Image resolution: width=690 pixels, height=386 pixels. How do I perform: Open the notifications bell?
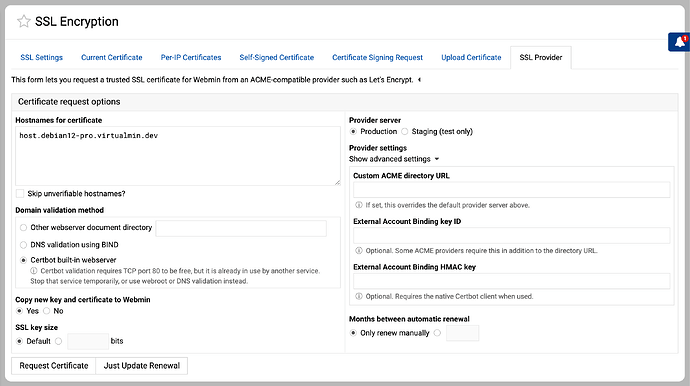click(x=680, y=42)
